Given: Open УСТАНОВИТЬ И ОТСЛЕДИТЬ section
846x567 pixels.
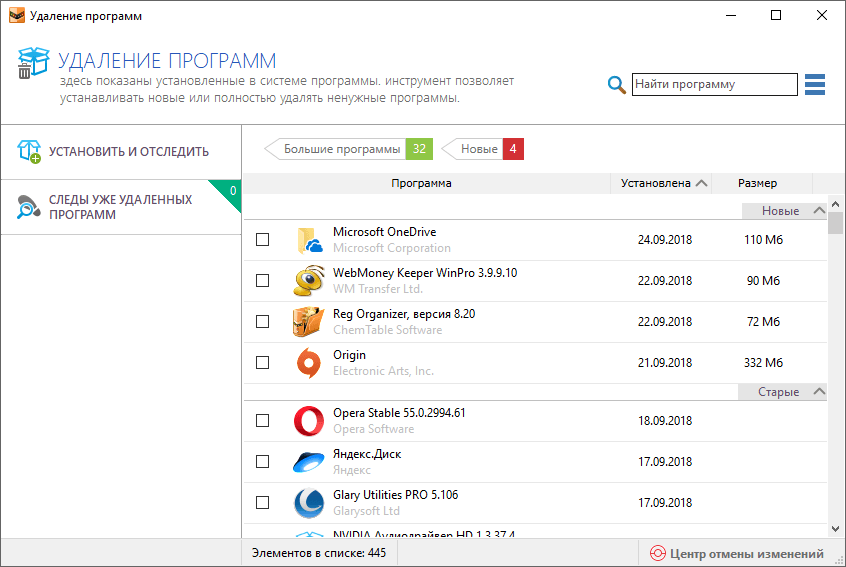Looking at the screenshot, I should tap(121, 152).
